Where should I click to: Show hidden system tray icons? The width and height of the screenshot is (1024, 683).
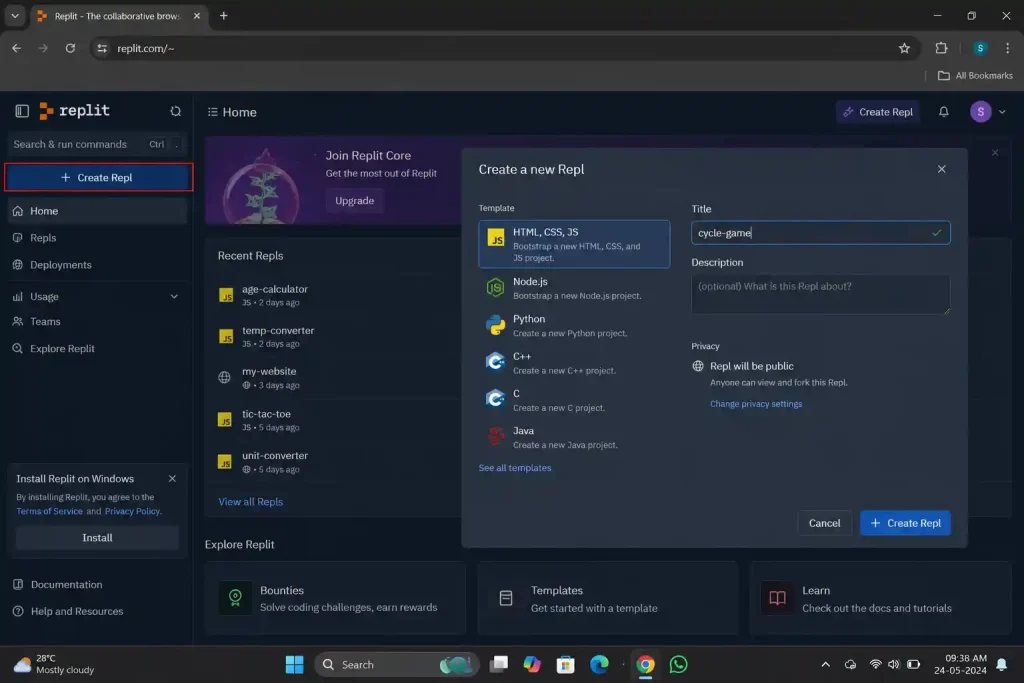(x=825, y=665)
